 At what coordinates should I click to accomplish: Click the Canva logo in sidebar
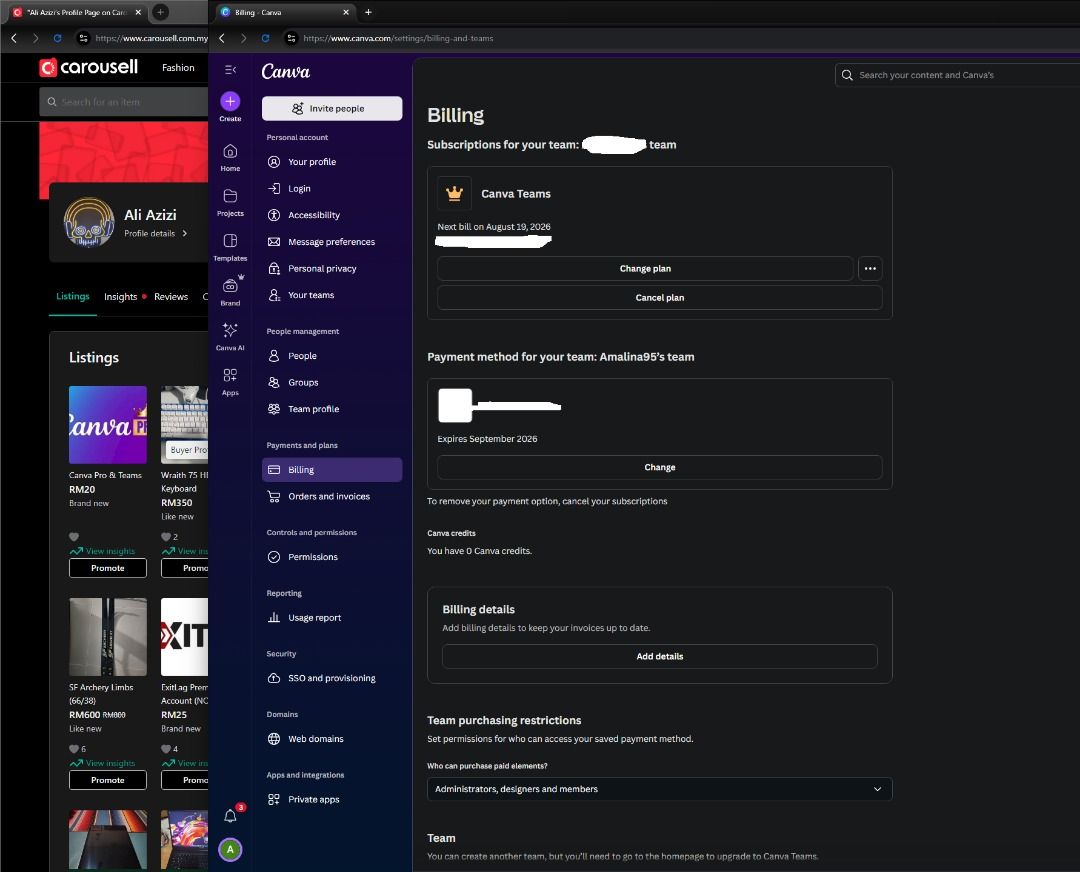pyautogui.click(x=285, y=72)
